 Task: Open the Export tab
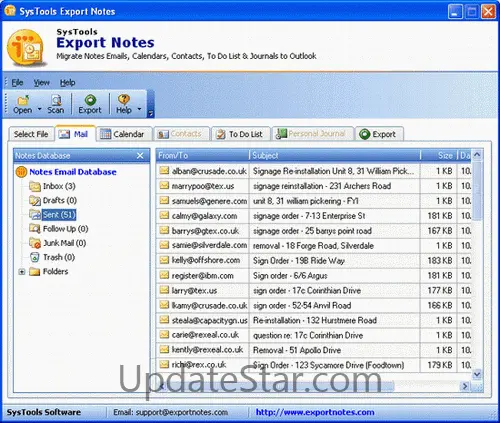tap(379, 134)
